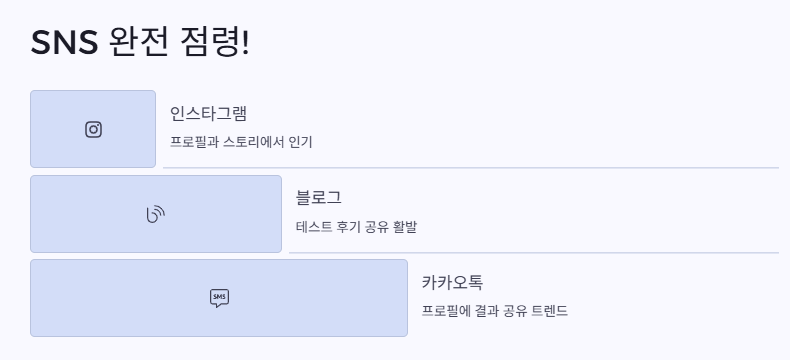Select the 카카오톡 bar block
Screen dimensions: 790x360
pyautogui.click(x=219, y=298)
